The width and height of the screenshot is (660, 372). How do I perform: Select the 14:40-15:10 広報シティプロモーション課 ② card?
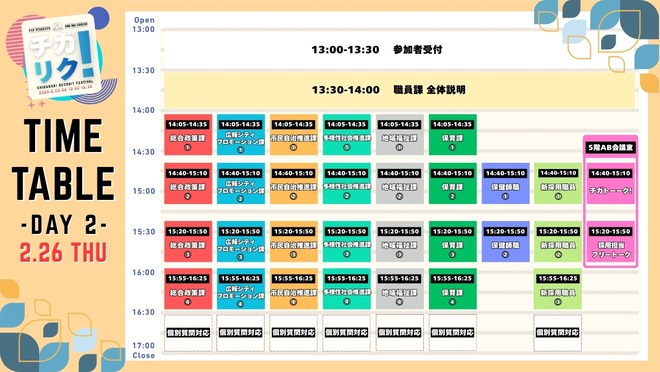[x=241, y=183]
